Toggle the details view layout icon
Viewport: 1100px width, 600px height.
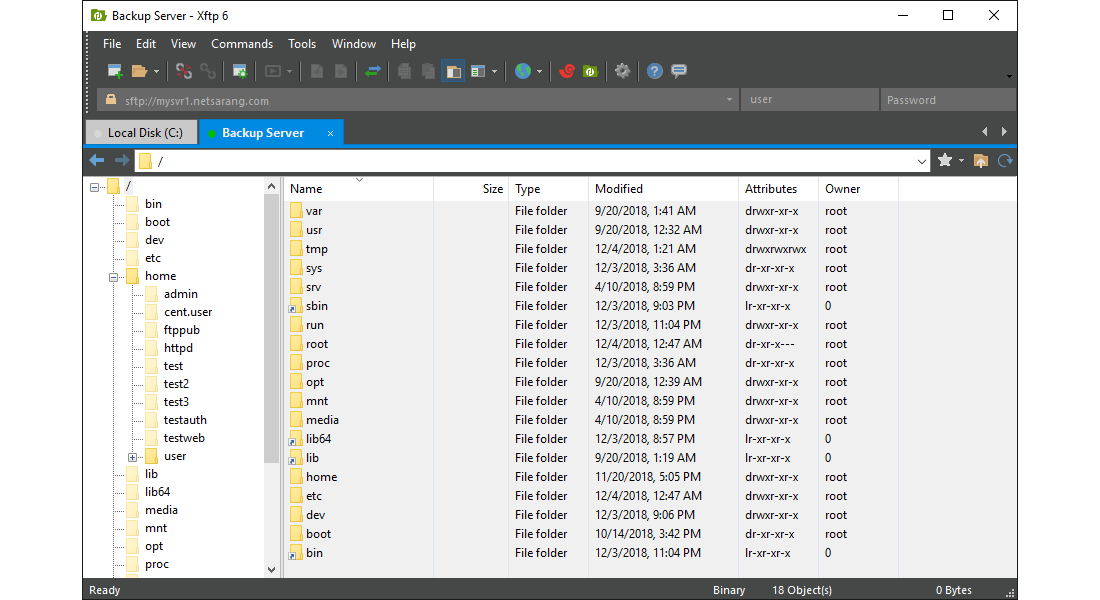click(x=478, y=70)
